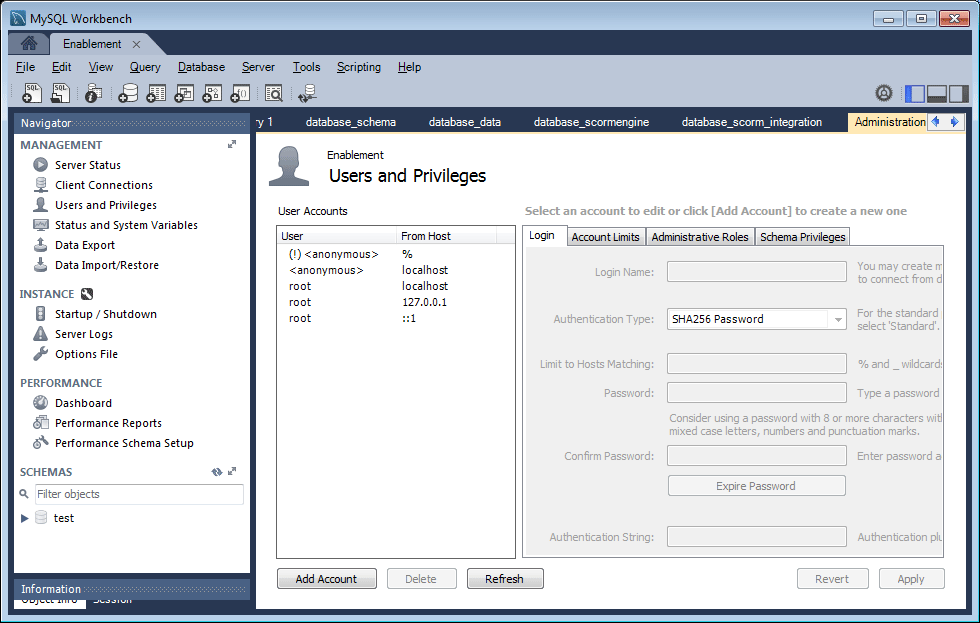Open the Database menu
This screenshot has height=623, width=980.
[x=201, y=67]
